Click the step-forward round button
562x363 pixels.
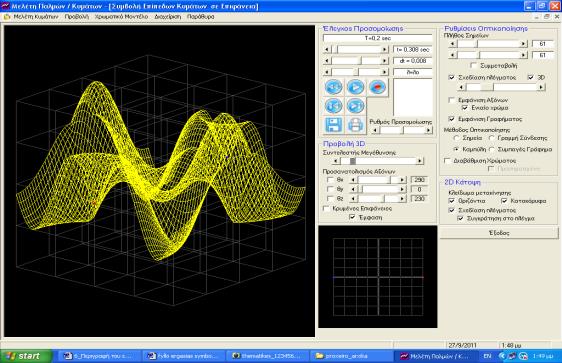(355, 106)
